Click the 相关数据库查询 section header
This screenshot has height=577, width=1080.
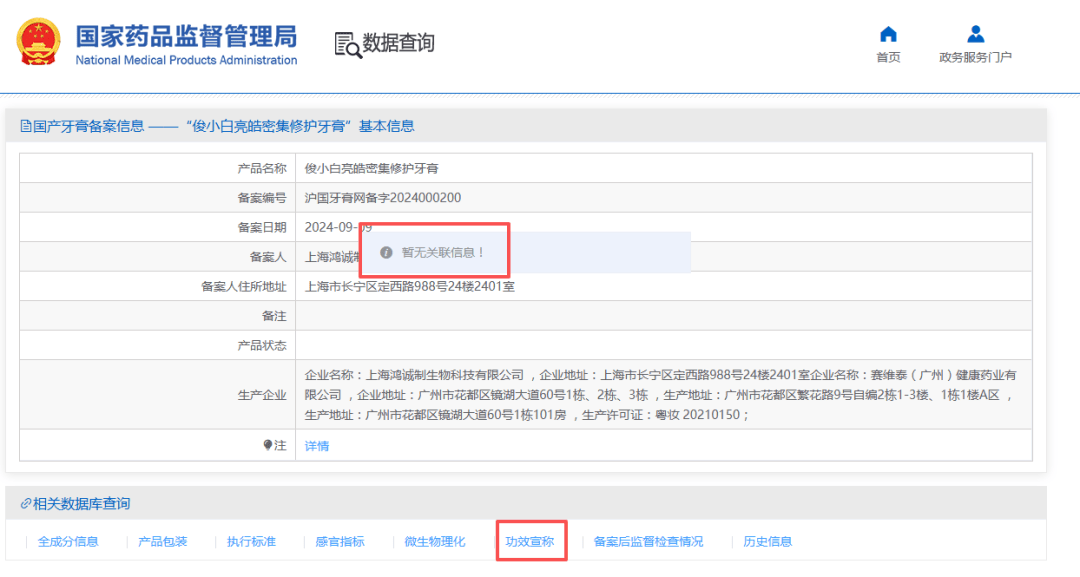(82, 504)
